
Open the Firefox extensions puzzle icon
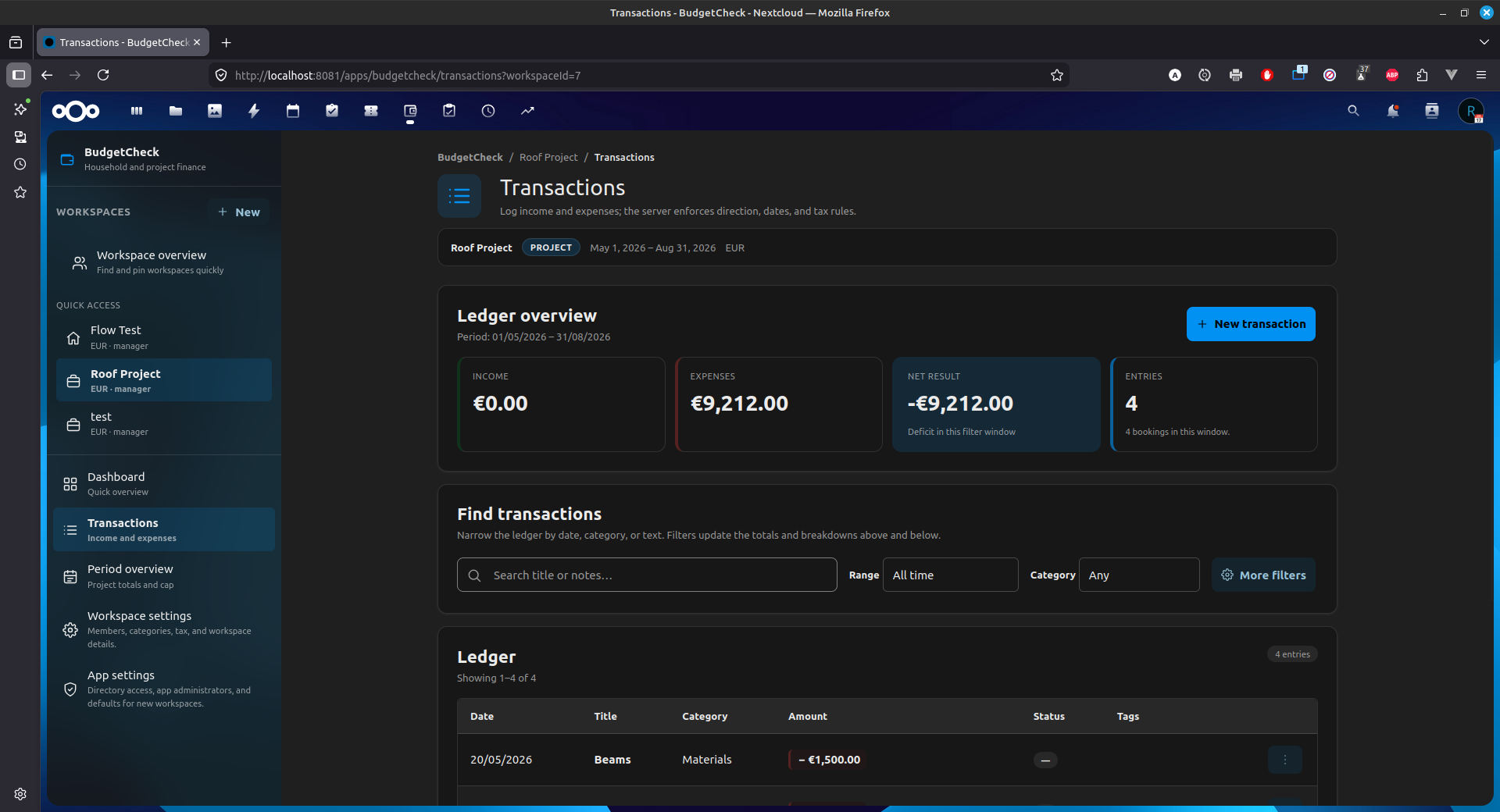(x=1422, y=75)
